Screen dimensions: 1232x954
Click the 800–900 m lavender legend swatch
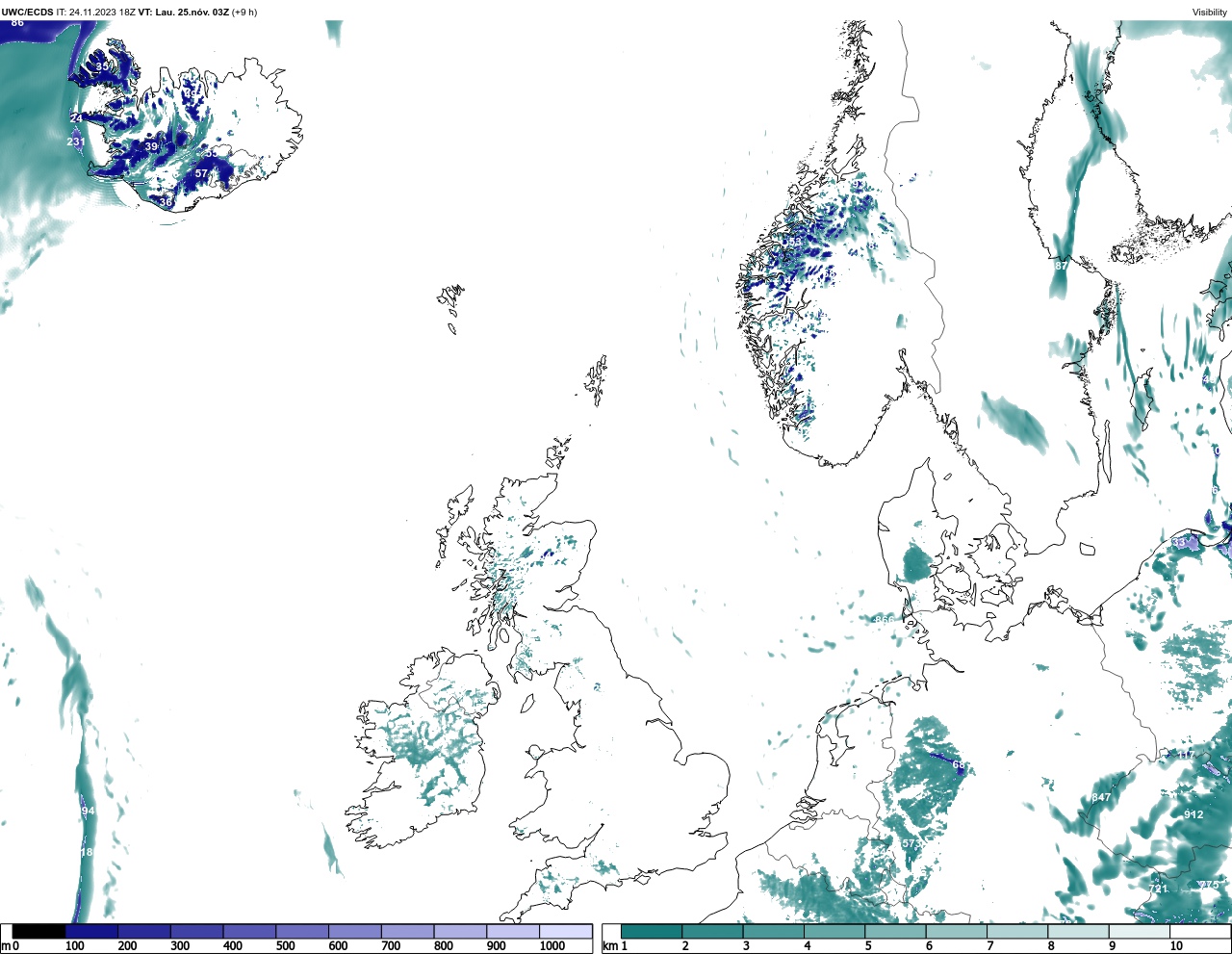[x=460, y=931]
